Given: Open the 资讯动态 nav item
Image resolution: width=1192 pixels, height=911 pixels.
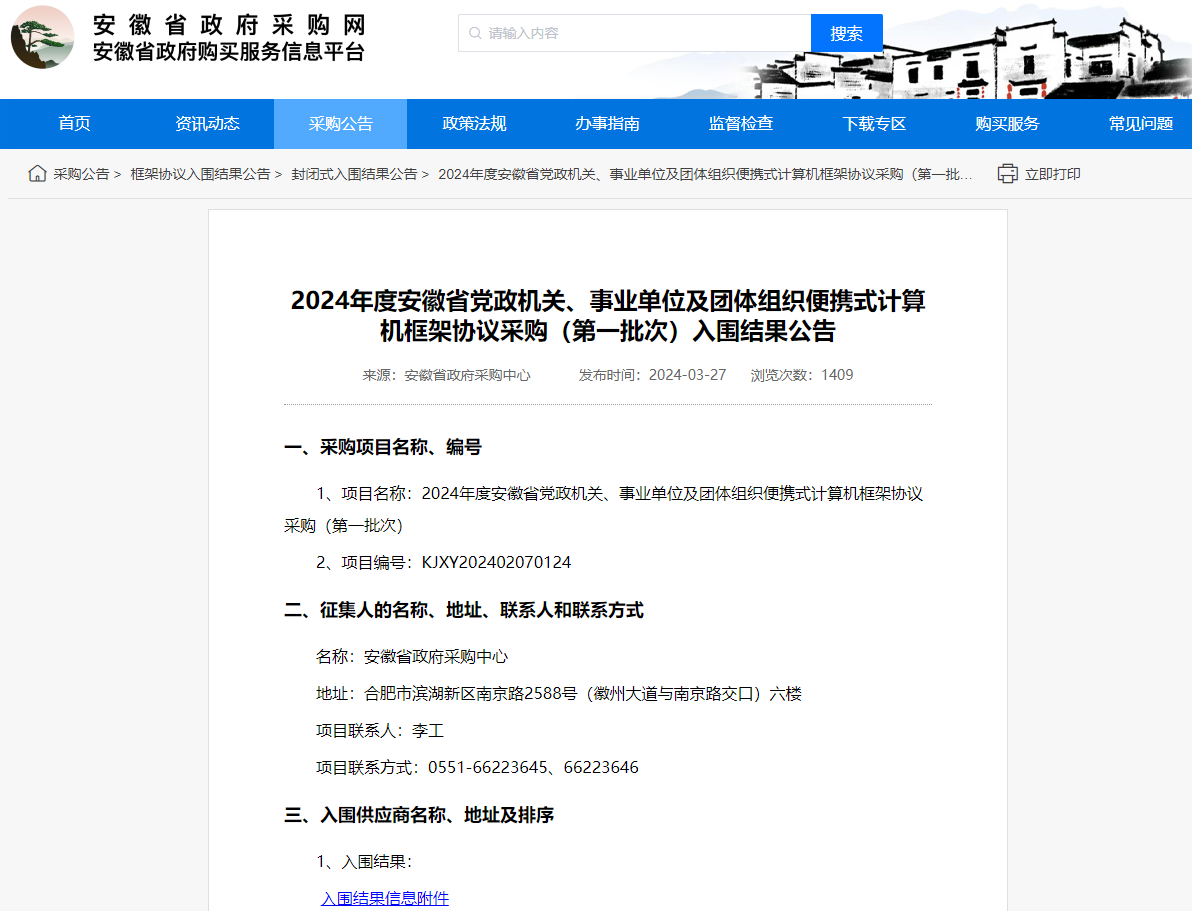Looking at the screenshot, I should tap(208, 124).
